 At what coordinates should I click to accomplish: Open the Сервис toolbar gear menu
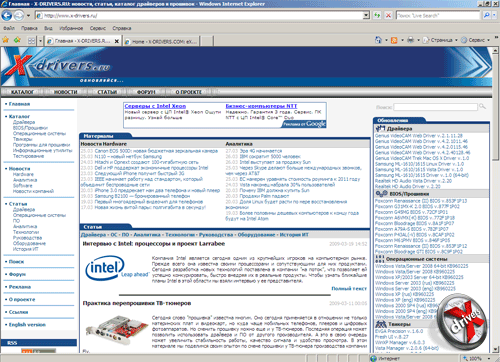475,40
